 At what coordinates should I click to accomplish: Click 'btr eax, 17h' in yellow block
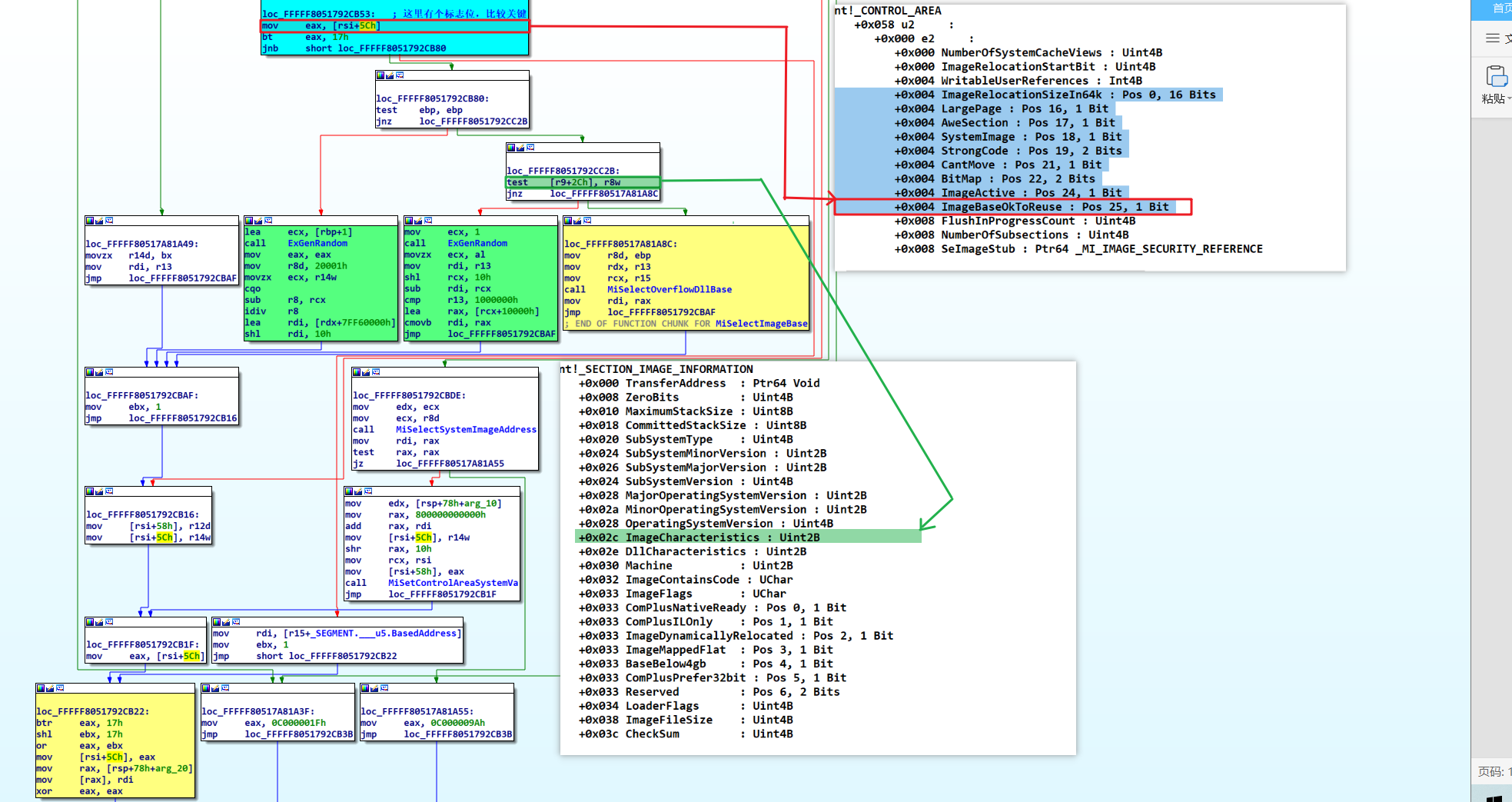79,723
